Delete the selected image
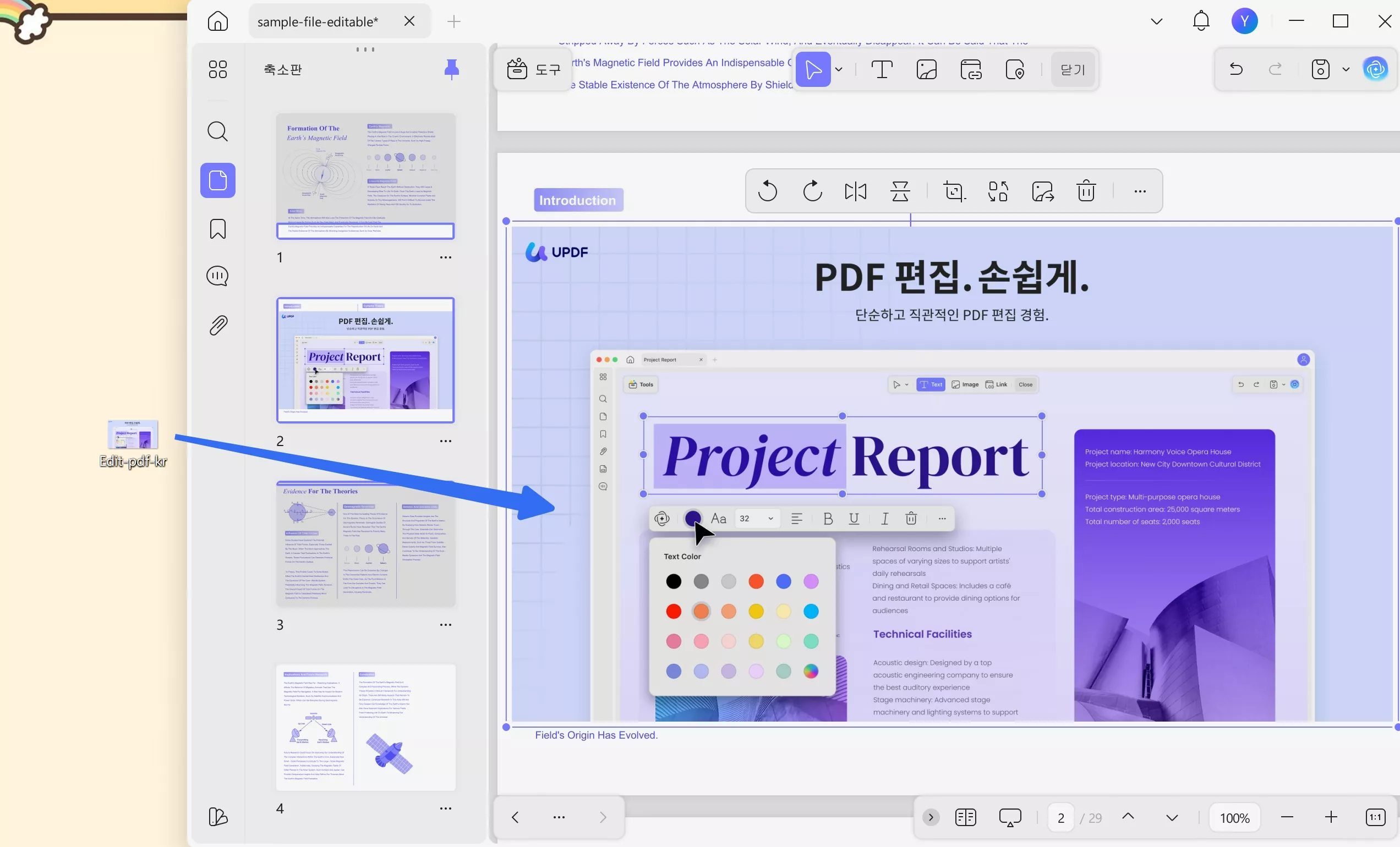The height and width of the screenshot is (847, 1400). click(x=1086, y=191)
